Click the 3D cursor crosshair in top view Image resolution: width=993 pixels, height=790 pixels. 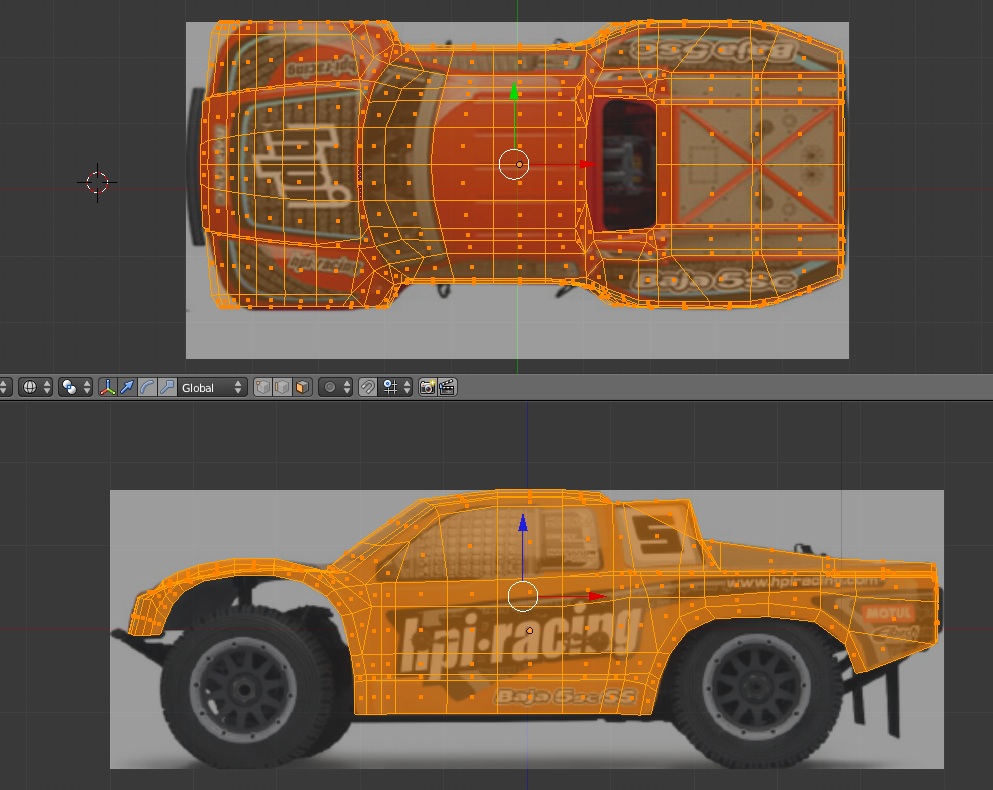pyautogui.click(x=97, y=182)
